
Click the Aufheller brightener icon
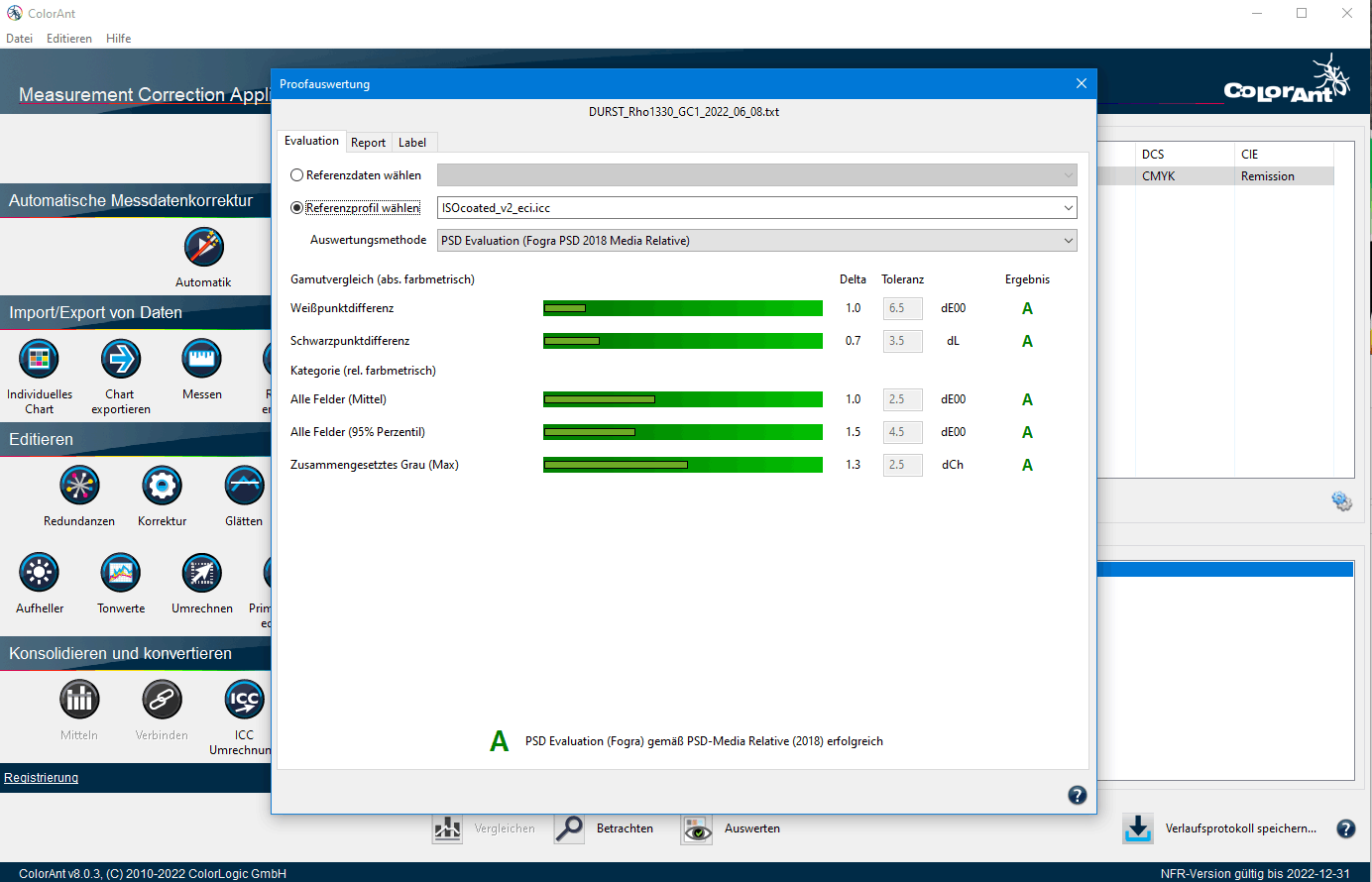click(40, 573)
